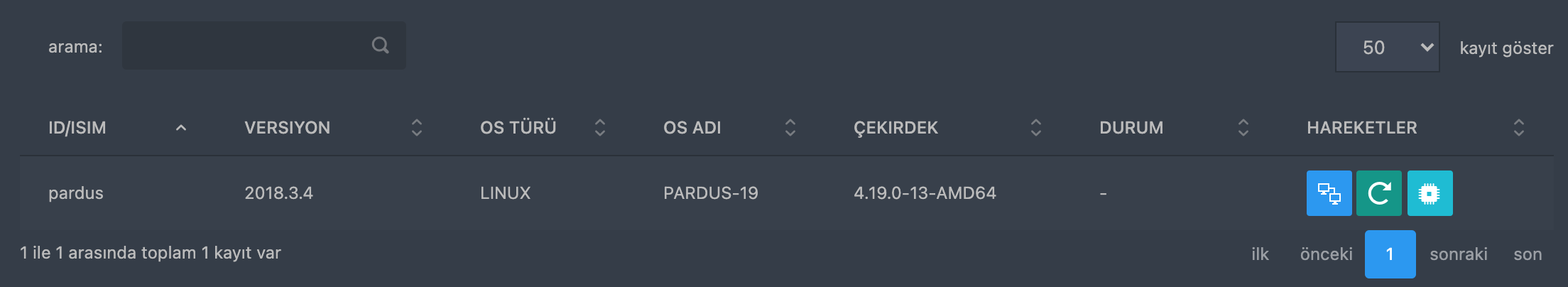Sort table by OS TÜRÜ column

point(600,128)
